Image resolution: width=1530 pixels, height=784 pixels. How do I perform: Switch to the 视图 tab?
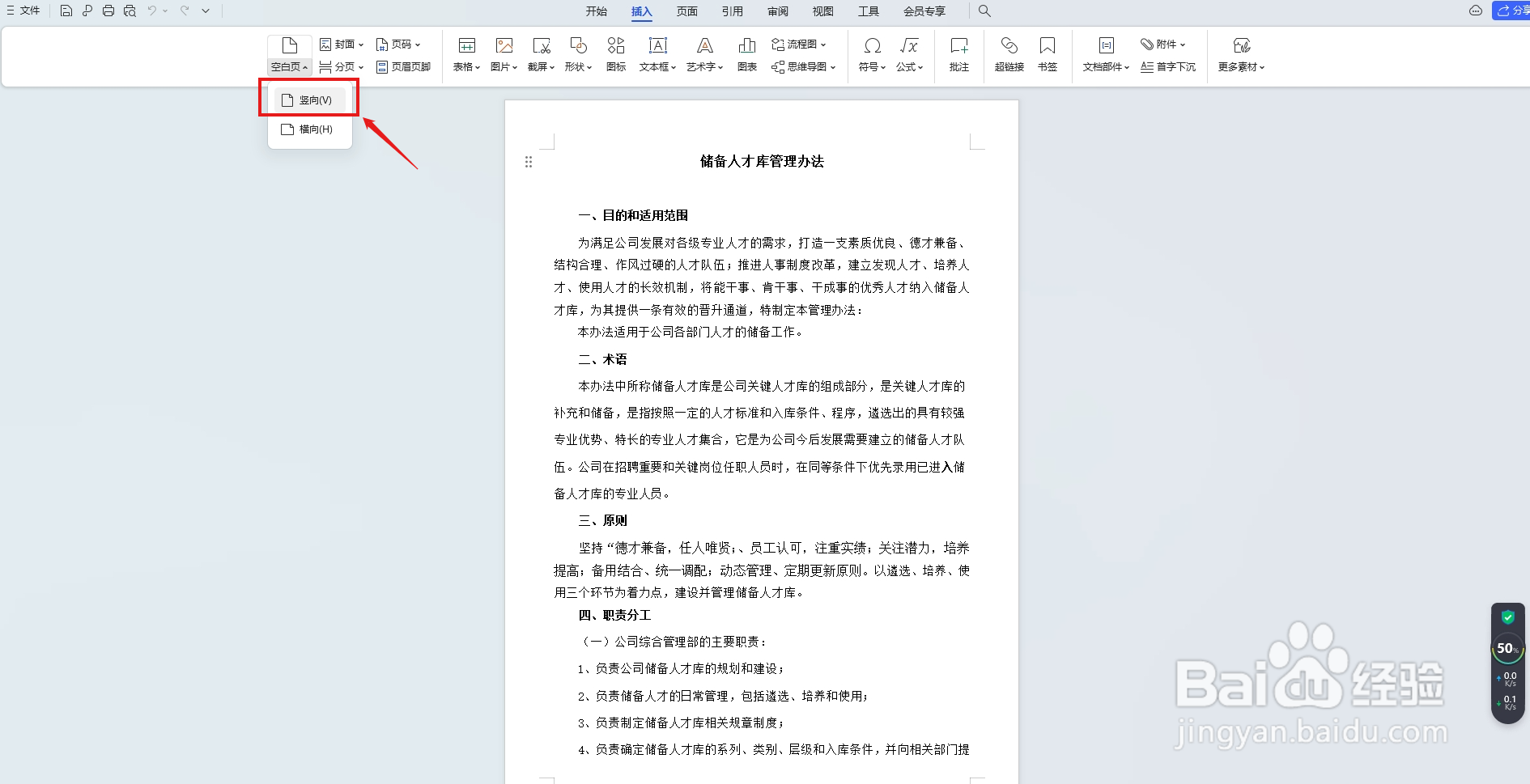823,11
